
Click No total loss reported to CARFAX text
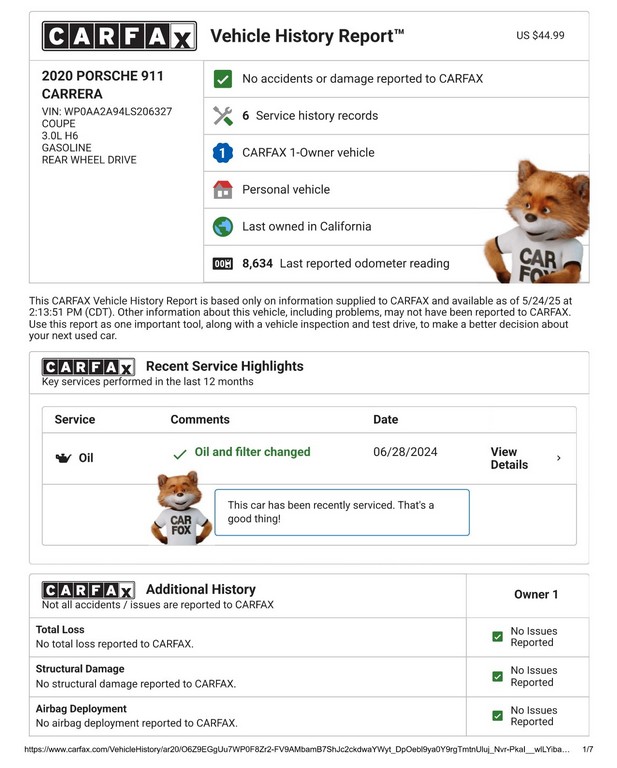click(x=115, y=644)
